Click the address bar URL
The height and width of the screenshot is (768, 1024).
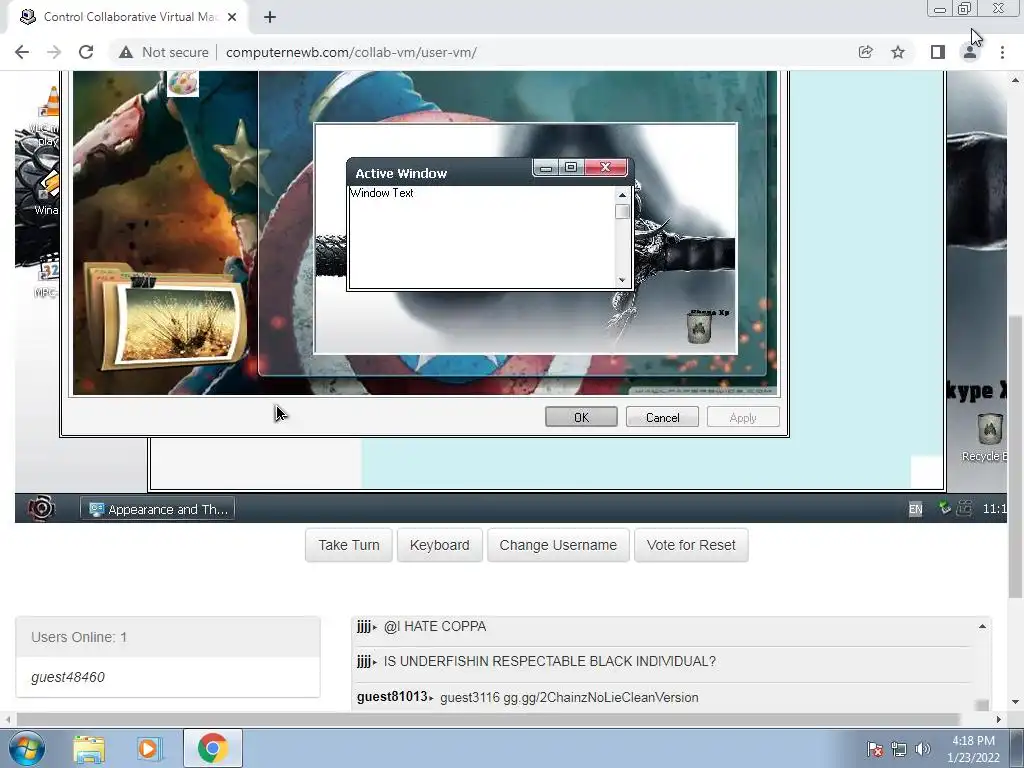tap(351, 52)
